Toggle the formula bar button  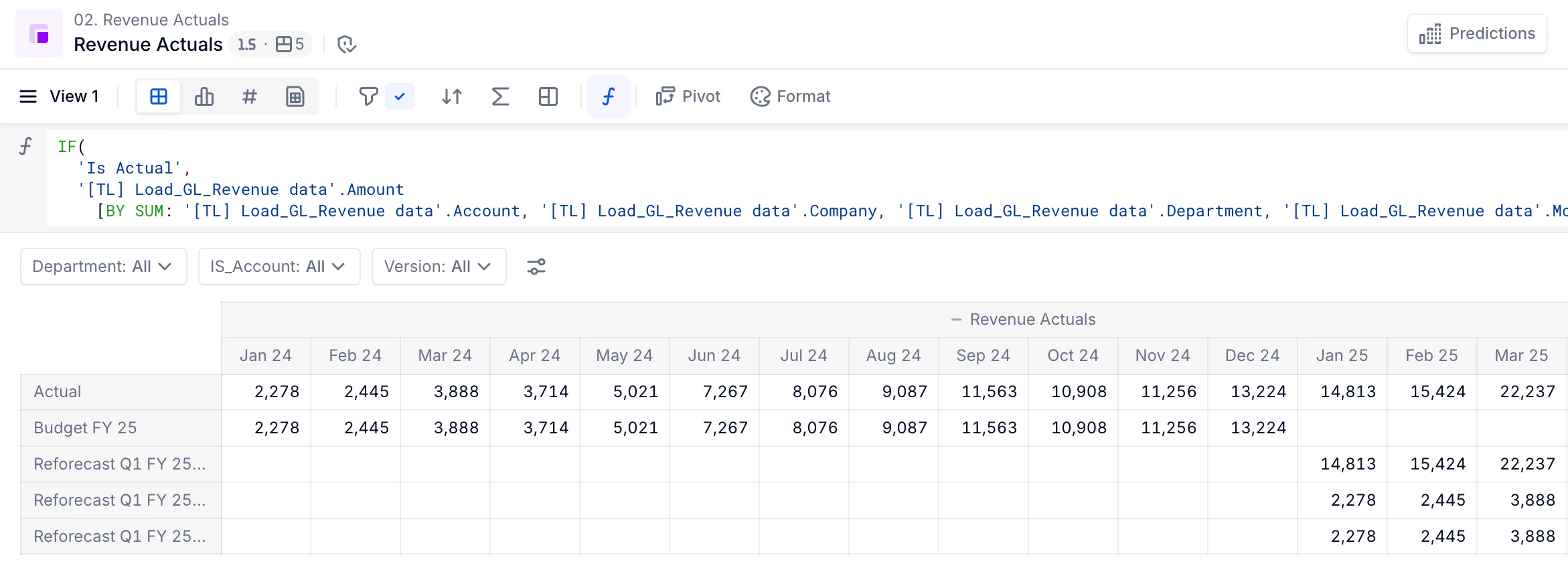click(x=608, y=96)
